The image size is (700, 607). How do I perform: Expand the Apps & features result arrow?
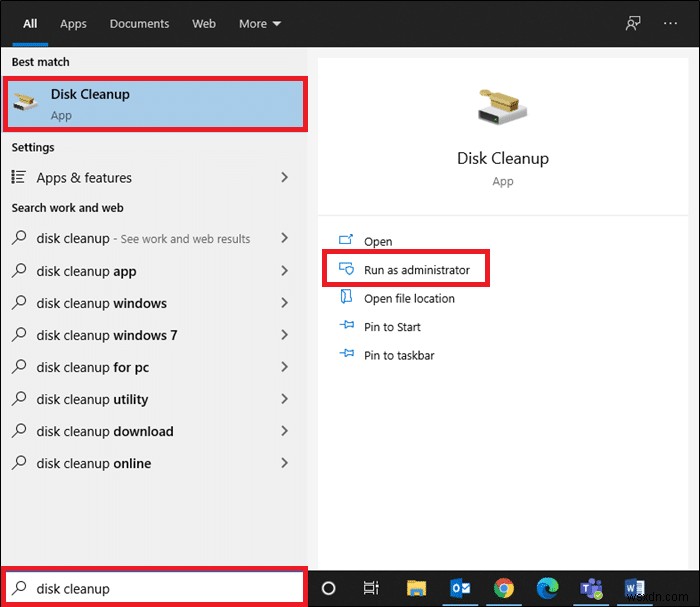click(284, 177)
